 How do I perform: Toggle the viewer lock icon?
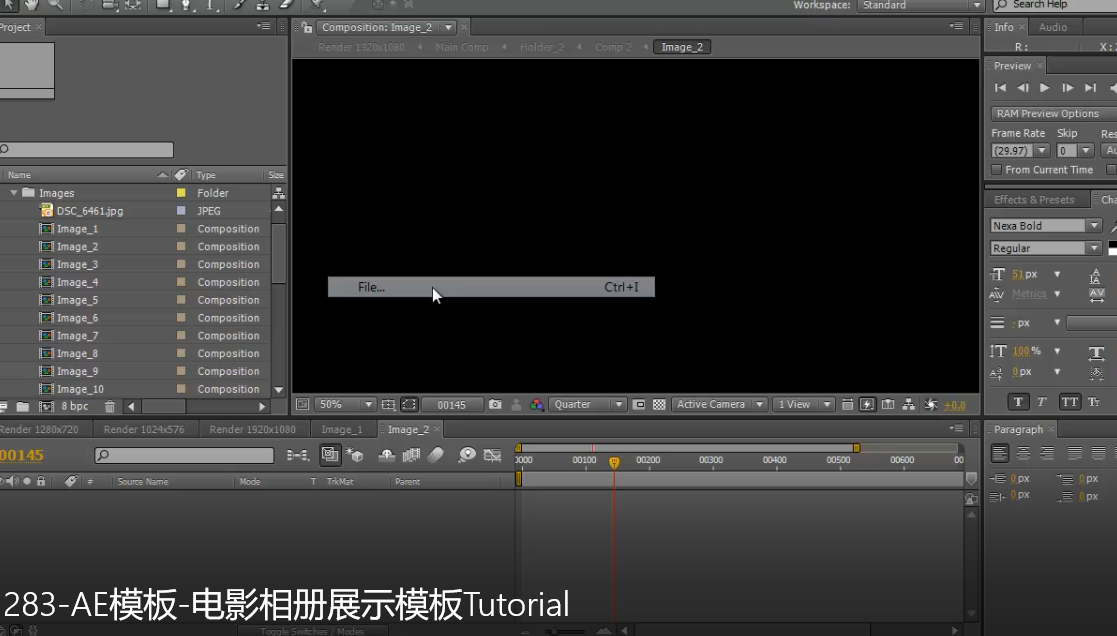tap(307, 28)
